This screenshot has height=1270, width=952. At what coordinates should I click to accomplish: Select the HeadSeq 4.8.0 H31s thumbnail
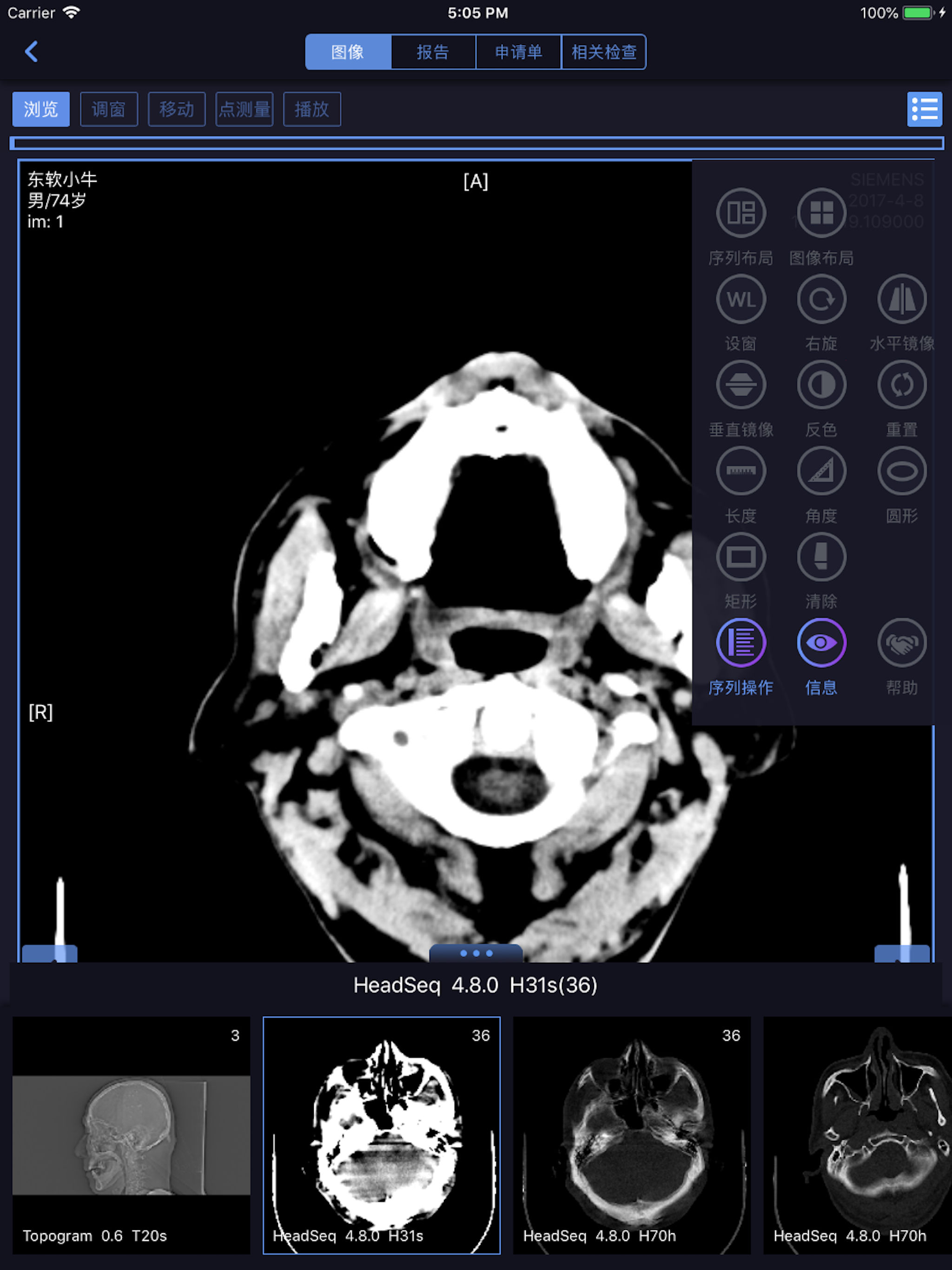[x=381, y=1135]
